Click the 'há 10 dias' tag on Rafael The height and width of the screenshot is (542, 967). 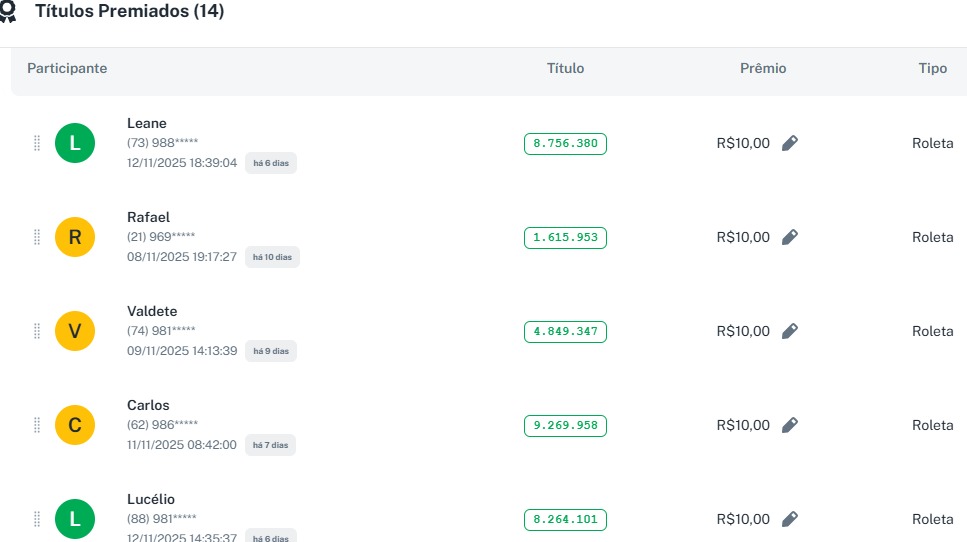pos(272,257)
